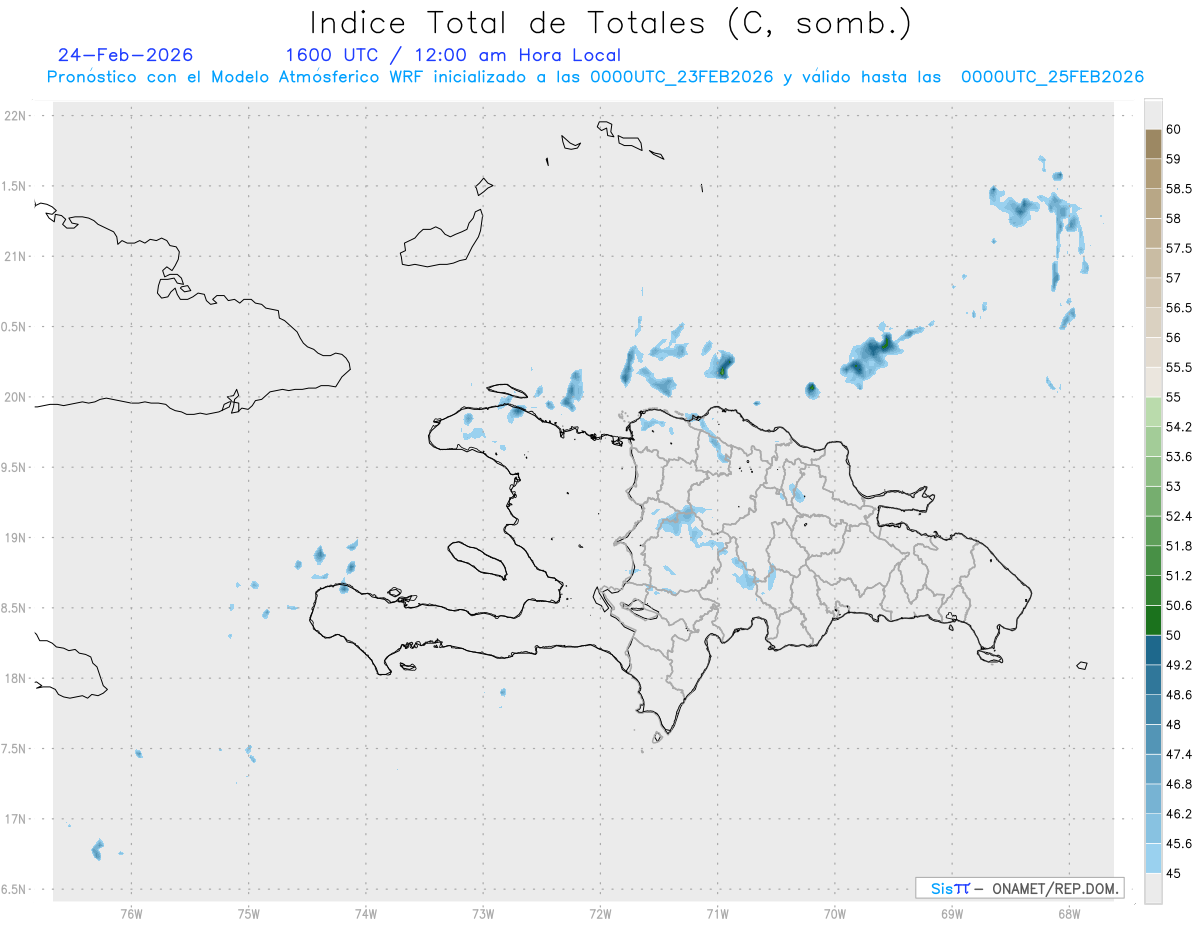
Task: Click the '74W' longitude label
Action: tap(366, 913)
